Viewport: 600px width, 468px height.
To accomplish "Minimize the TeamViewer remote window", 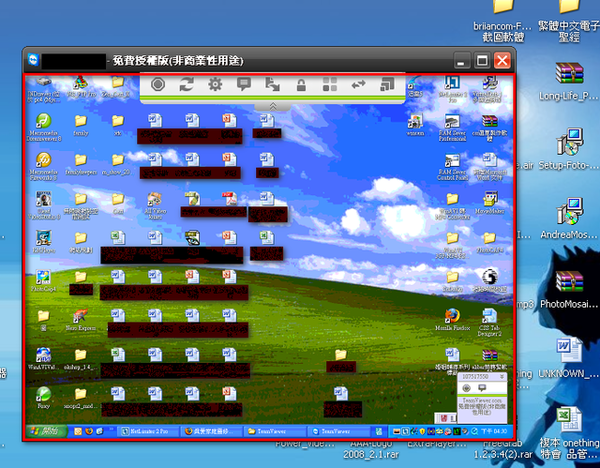I will 462,60.
